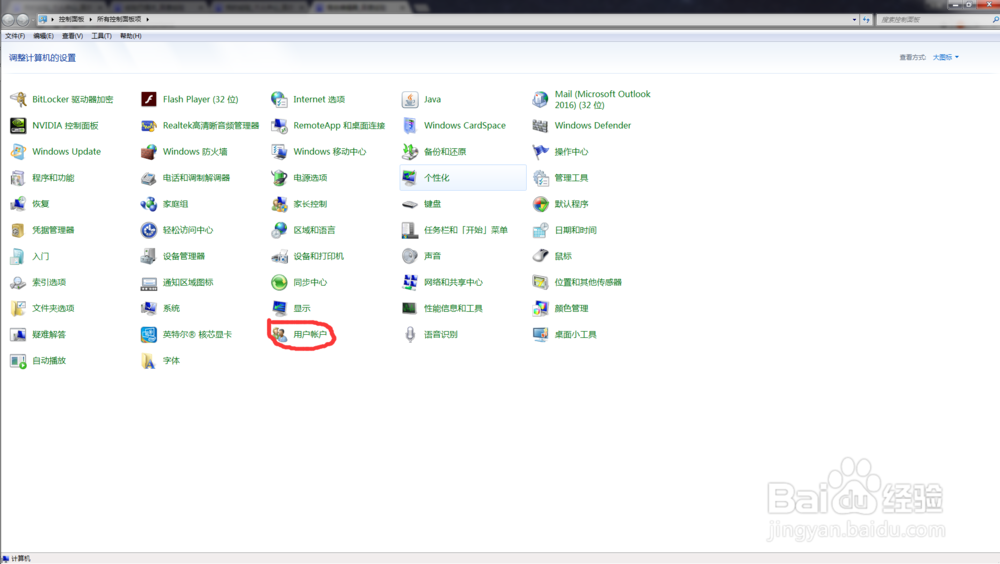Open 家长控制 icon
Screen dimensions: 1000x564
(279, 204)
